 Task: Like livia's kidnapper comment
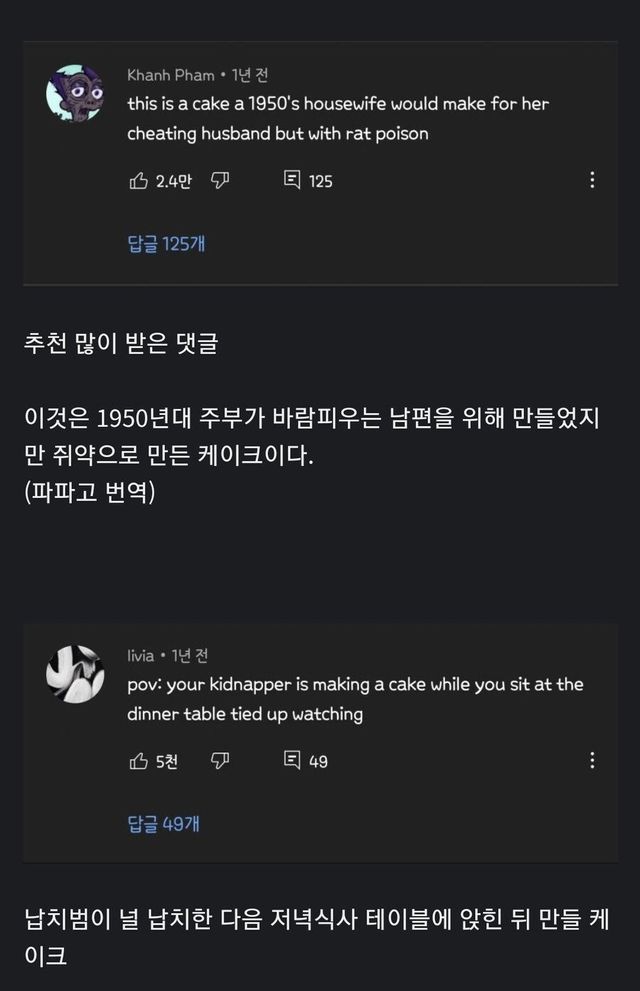(x=138, y=761)
